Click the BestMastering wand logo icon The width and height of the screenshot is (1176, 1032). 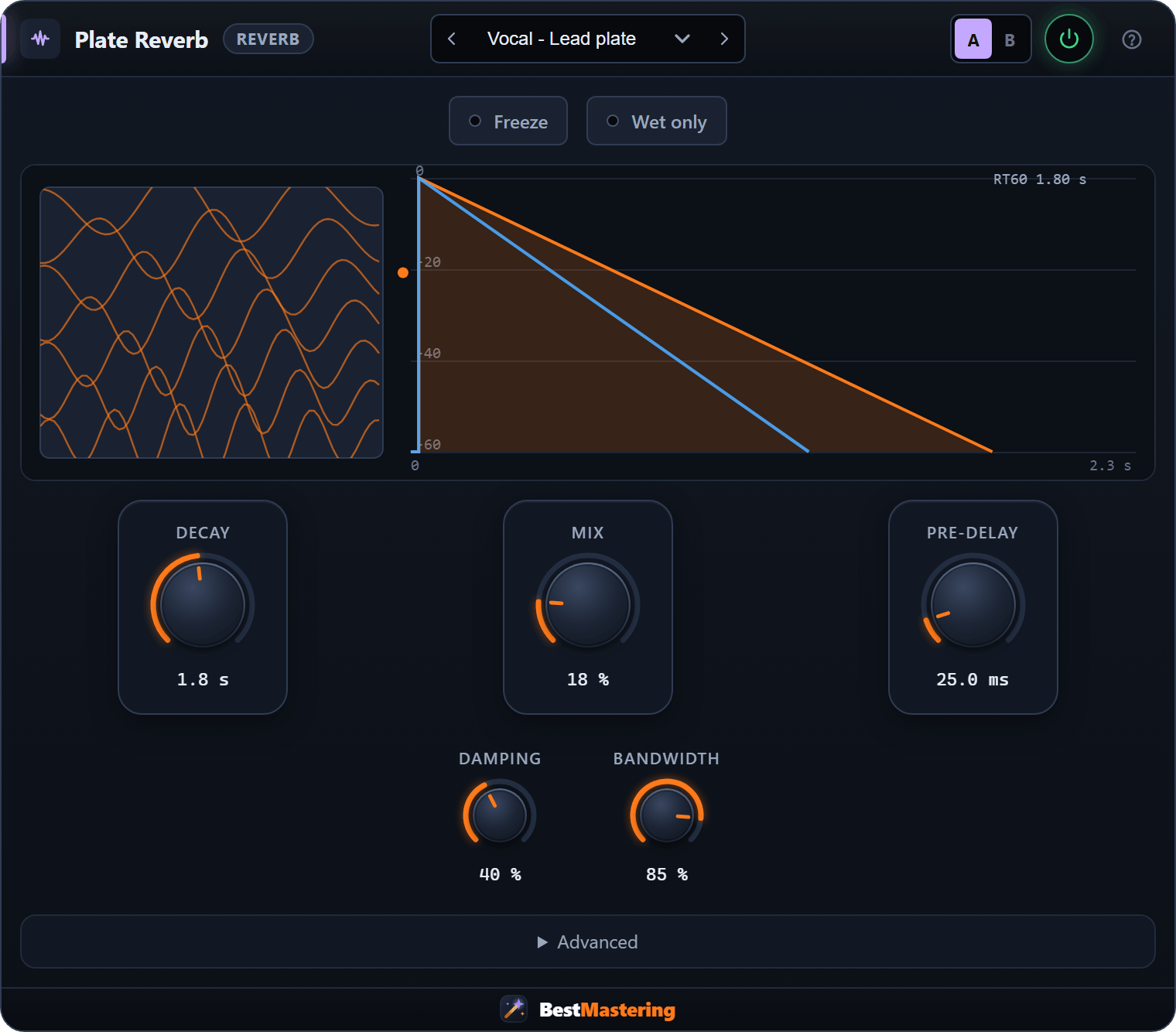click(x=514, y=1009)
